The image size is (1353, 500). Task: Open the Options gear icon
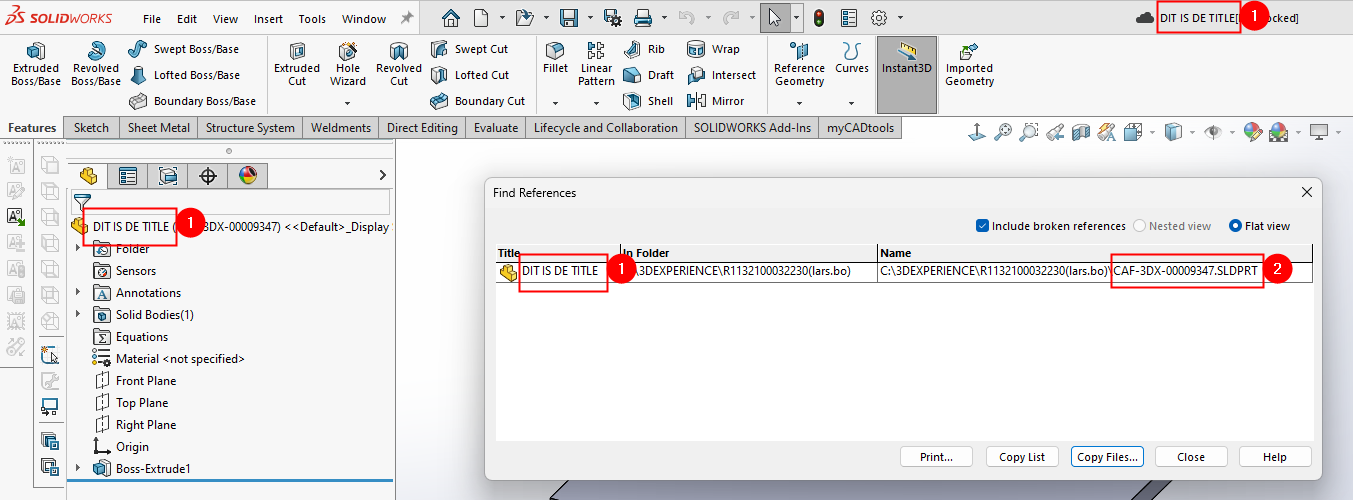click(x=879, y=18)
